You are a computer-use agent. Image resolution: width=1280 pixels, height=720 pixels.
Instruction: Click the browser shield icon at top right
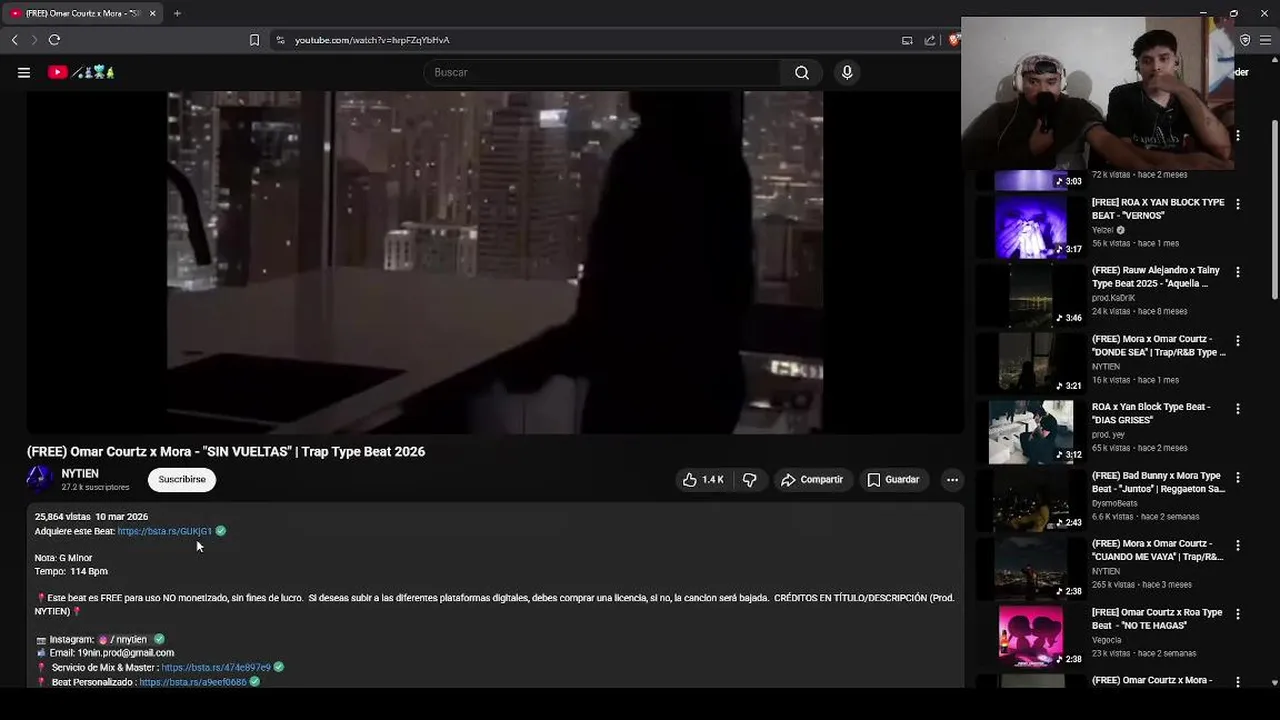pos(1245,40)
